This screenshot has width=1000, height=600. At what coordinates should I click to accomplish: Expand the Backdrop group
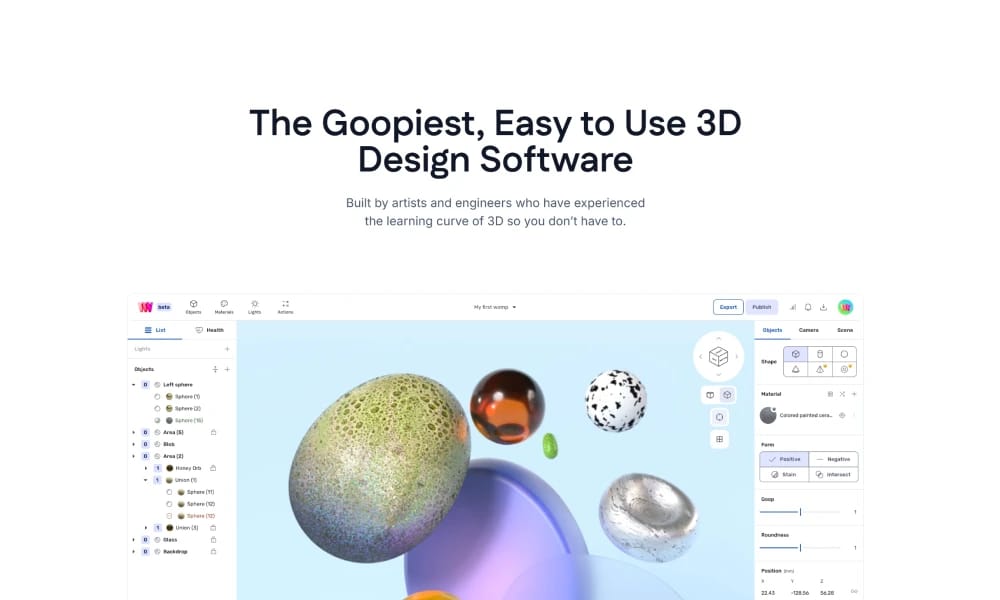[x=134, y=552]
